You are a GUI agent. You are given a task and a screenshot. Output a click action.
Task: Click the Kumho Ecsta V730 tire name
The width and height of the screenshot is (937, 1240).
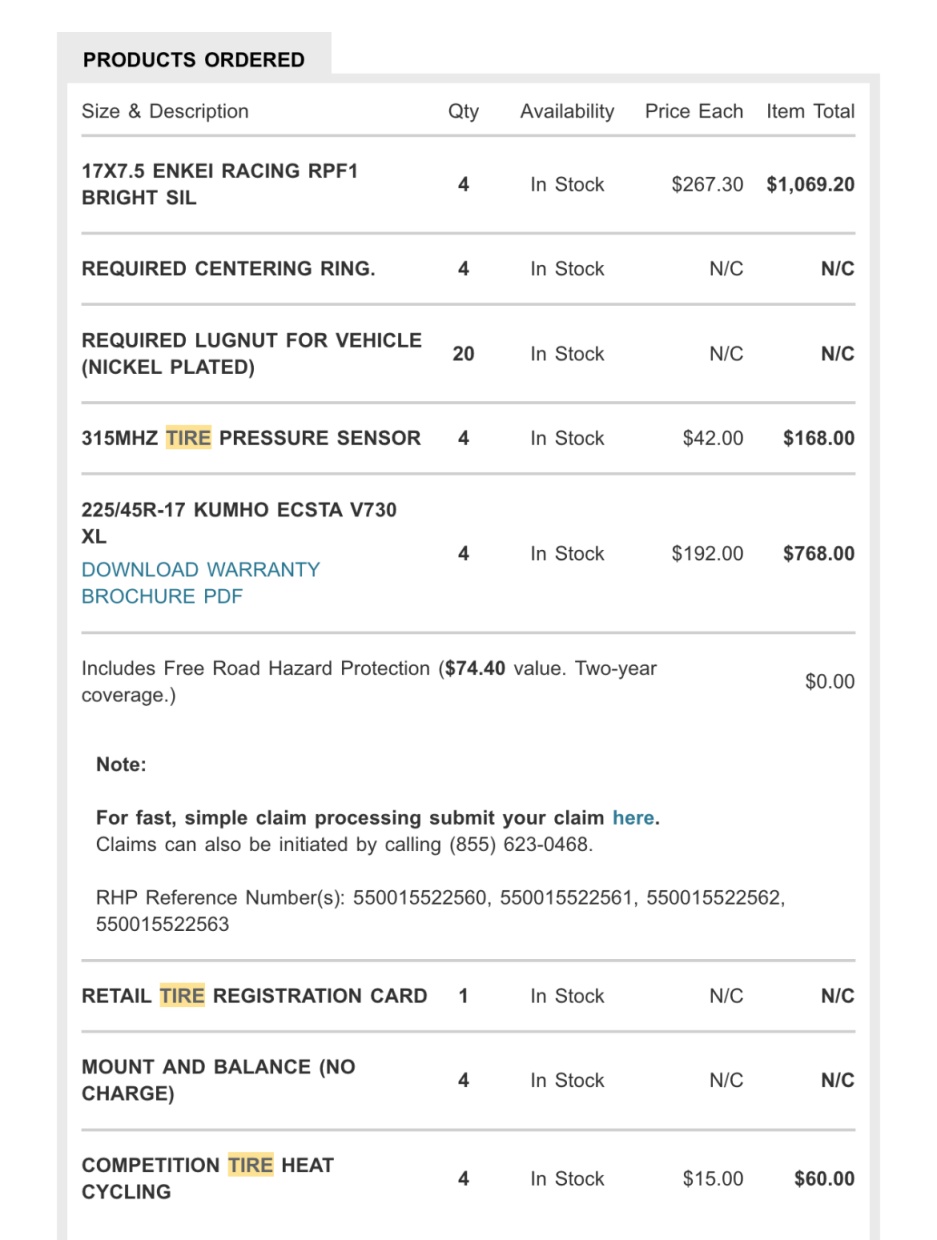238,523
